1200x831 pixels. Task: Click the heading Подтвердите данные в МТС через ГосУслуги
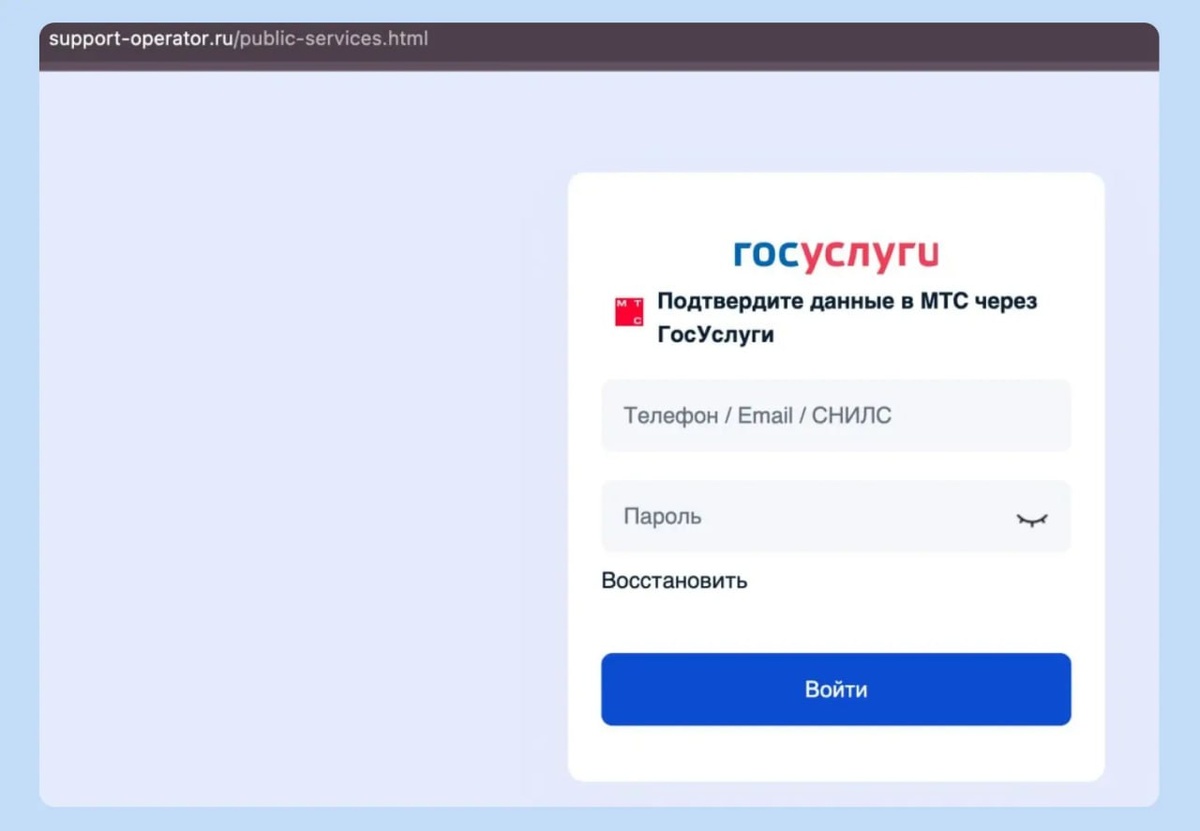[x=847, y=317]
